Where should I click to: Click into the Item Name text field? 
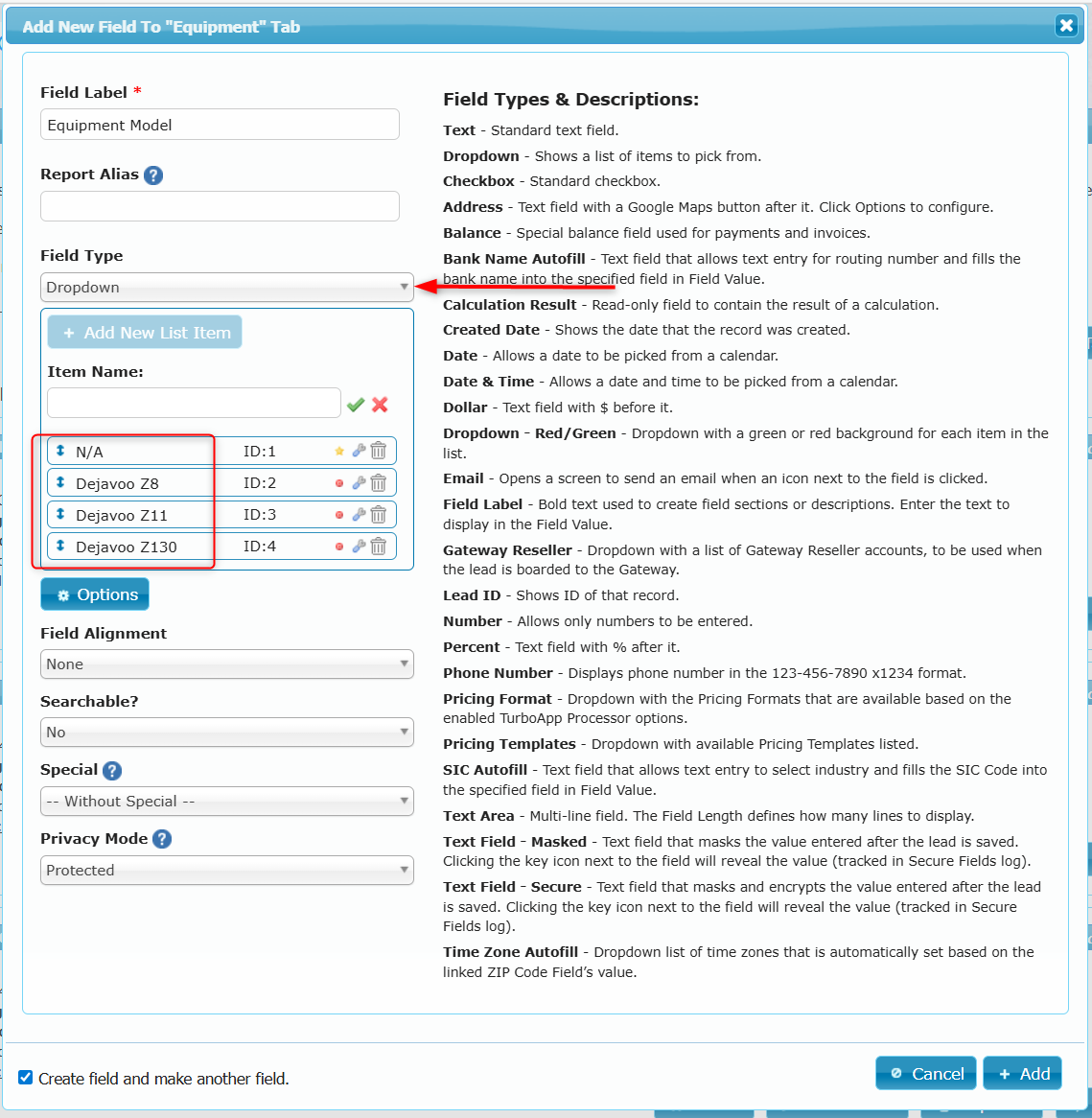(x=194, y=403)
